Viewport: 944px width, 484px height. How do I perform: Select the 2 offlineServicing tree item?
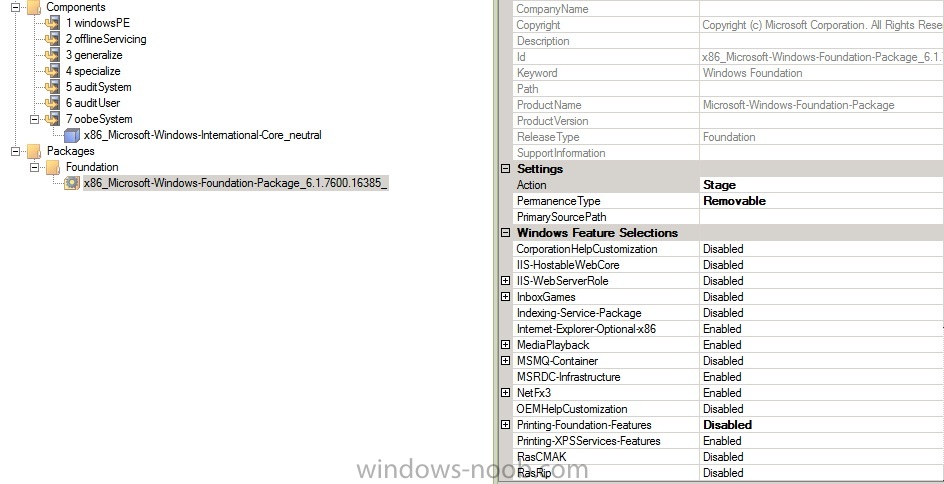[106, 39]
